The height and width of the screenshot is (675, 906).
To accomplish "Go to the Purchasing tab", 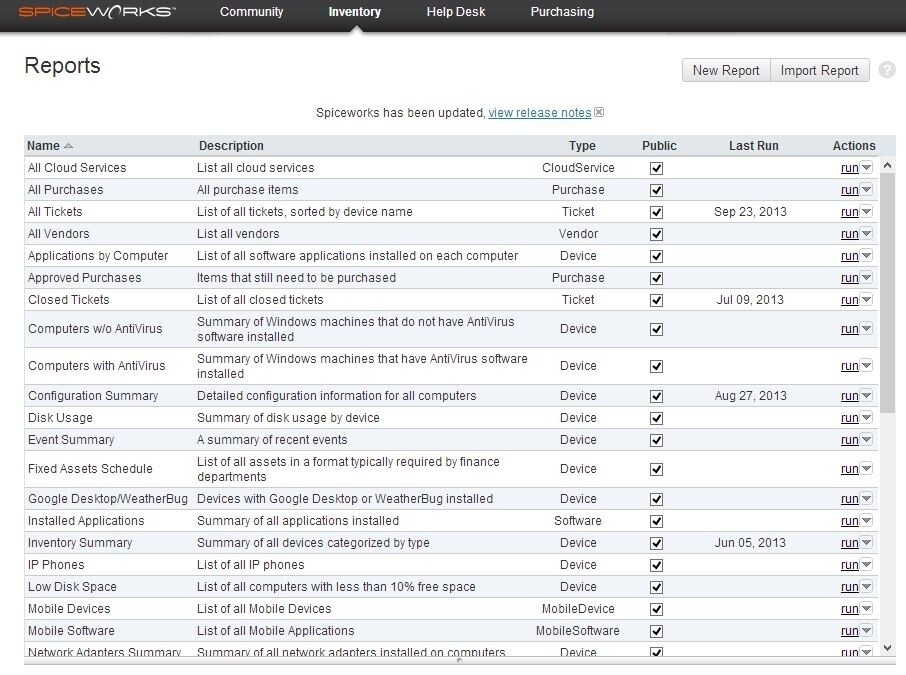I will pos(561,13).
